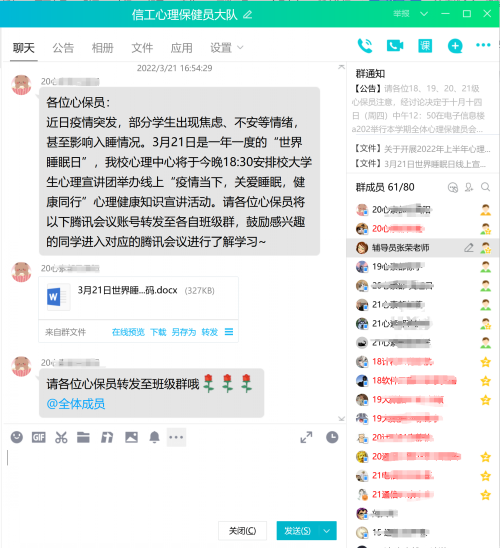Image resolution: width=500 pixels, height=548 pixels.
Task: Open message history clock icon
Action: [332, 437]
